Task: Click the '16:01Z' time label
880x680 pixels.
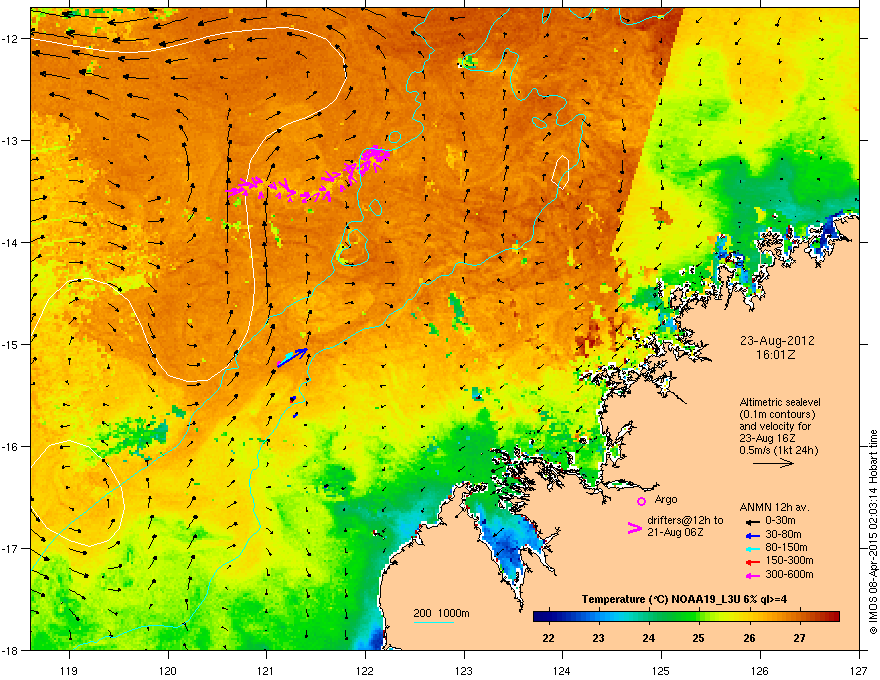Action: [x=776, y=355]
